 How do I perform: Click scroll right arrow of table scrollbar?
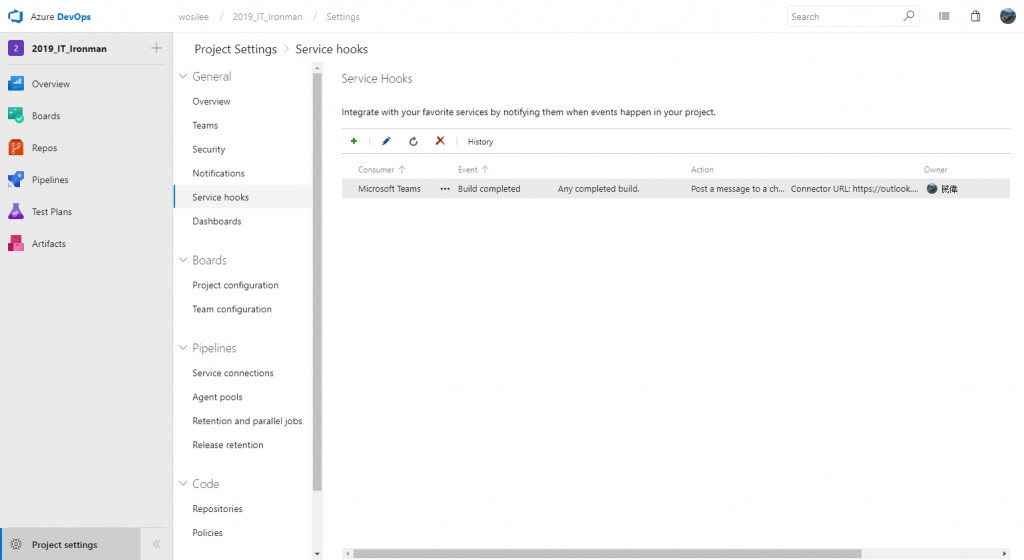pos(1005,553)
